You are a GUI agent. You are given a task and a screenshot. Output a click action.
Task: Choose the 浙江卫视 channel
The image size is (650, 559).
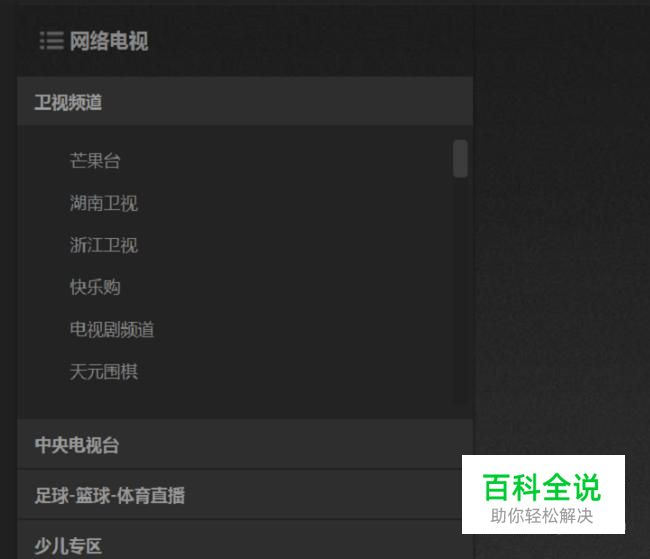[104, 245]
